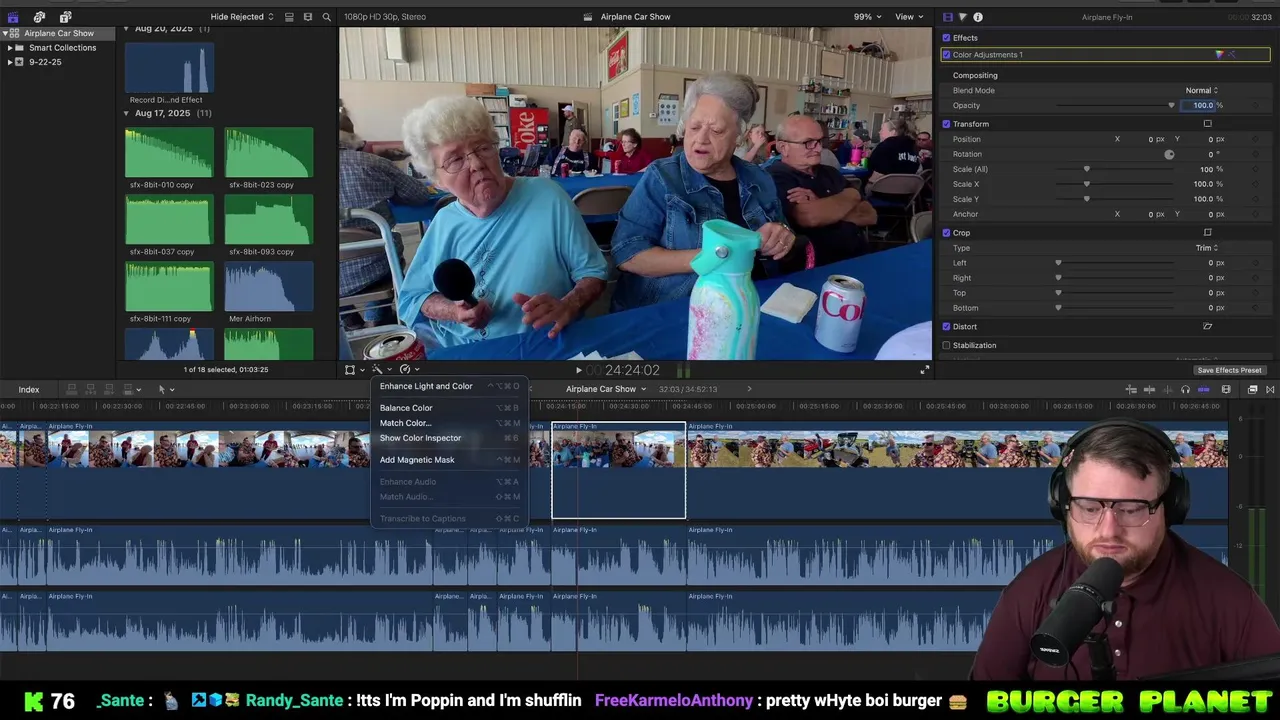Image resolution: width=1280 pixels, height=720 pixels.
Task: Choose the Select arrow tool
Action: (161, 389)
